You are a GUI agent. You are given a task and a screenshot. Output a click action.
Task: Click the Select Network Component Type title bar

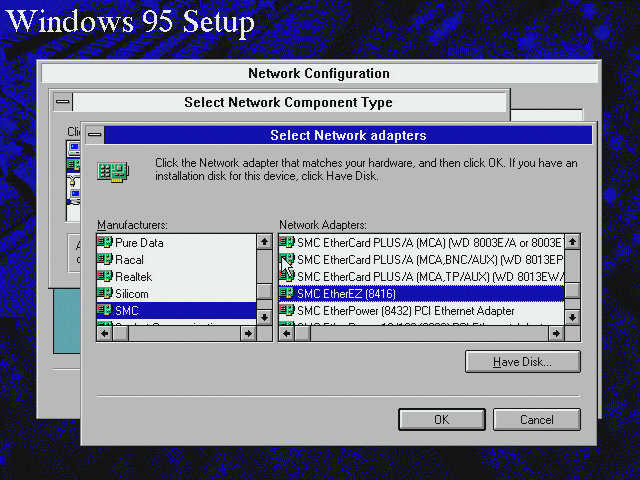288,102
